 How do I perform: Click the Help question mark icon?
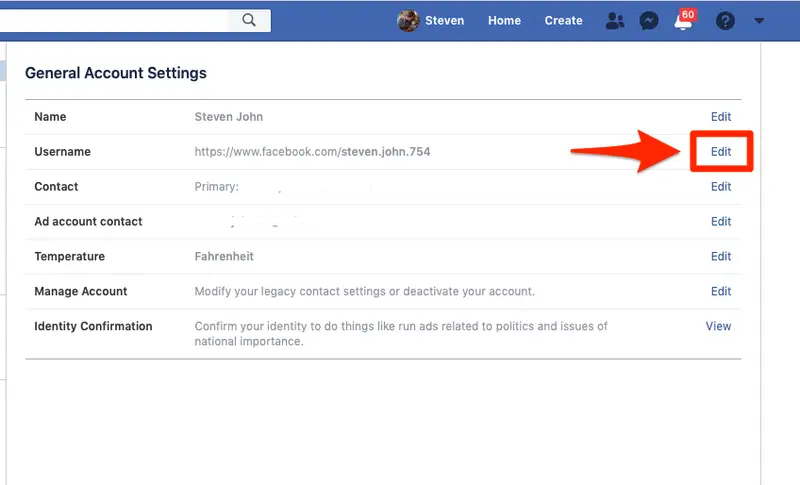tap(725, 21)
